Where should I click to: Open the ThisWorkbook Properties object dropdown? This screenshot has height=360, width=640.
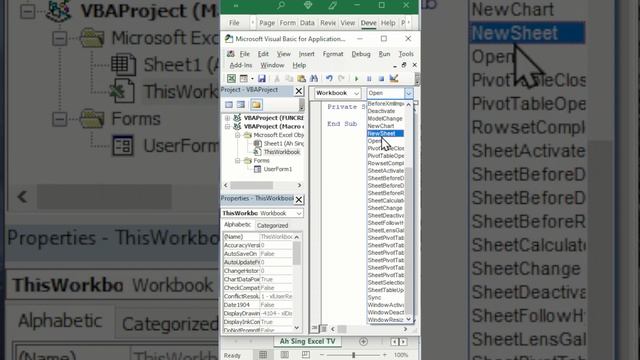point(299,213)
